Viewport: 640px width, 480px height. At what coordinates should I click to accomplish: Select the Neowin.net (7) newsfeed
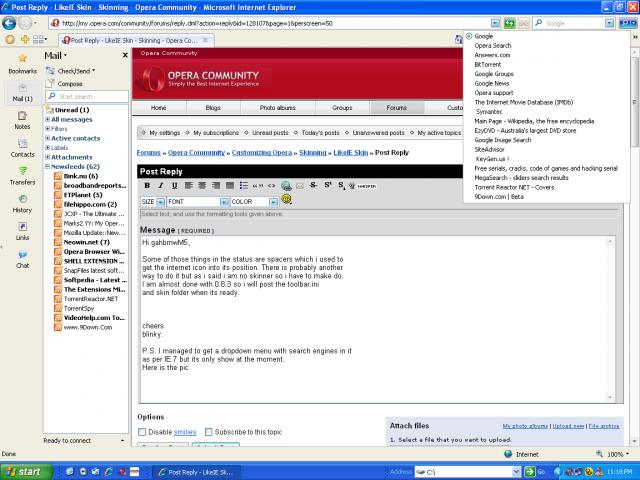point(81,242)
